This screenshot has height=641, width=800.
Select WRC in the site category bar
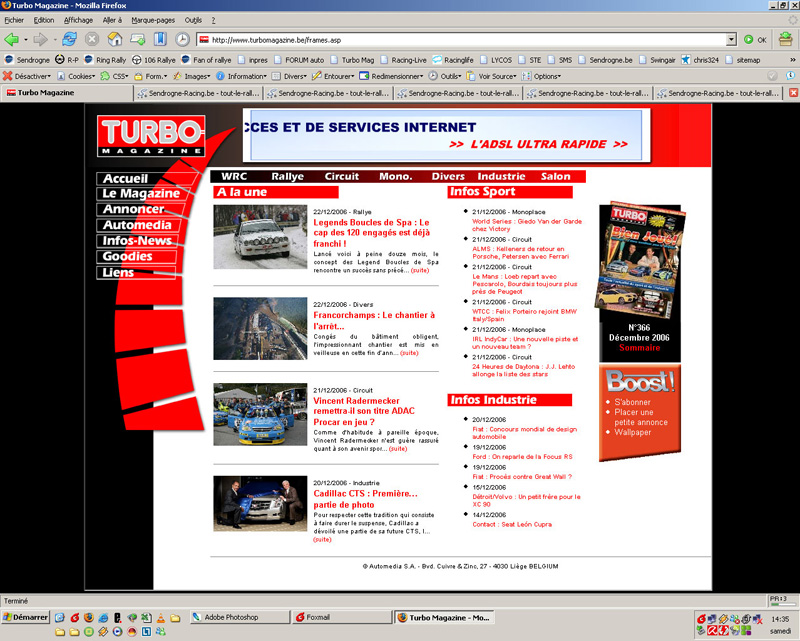pos(234,177)
